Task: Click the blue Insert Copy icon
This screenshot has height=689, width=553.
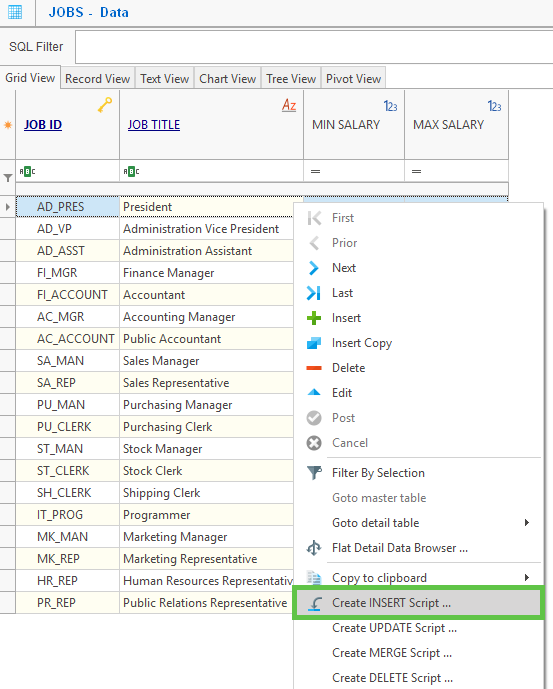Action: point(314,343)
